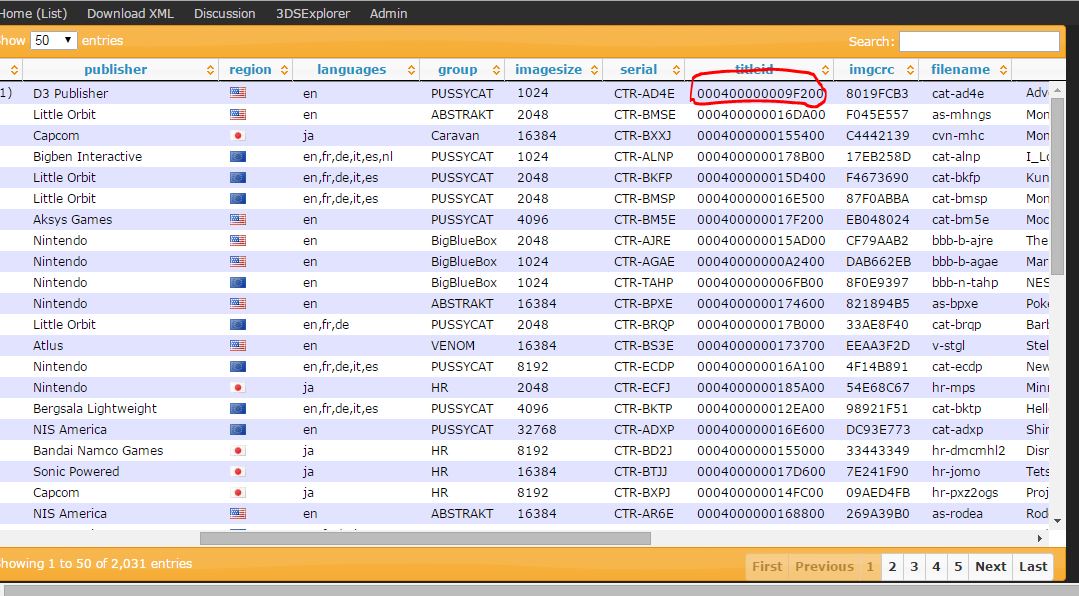The image size is (1079, 596).
Task: Open the Download XML menu item
Action: point(130,13)
